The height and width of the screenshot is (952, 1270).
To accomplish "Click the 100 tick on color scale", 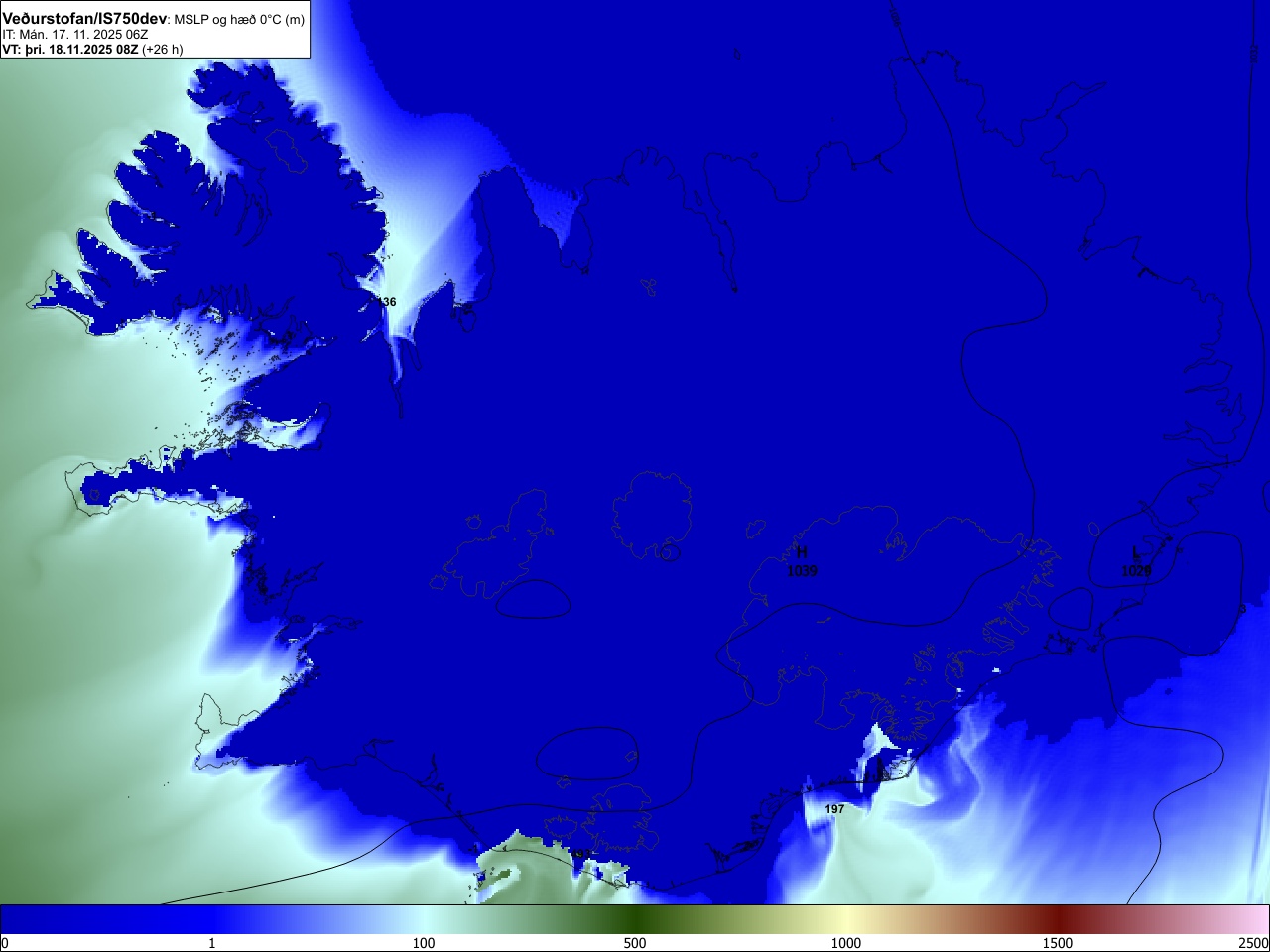I will coord(424,943).
